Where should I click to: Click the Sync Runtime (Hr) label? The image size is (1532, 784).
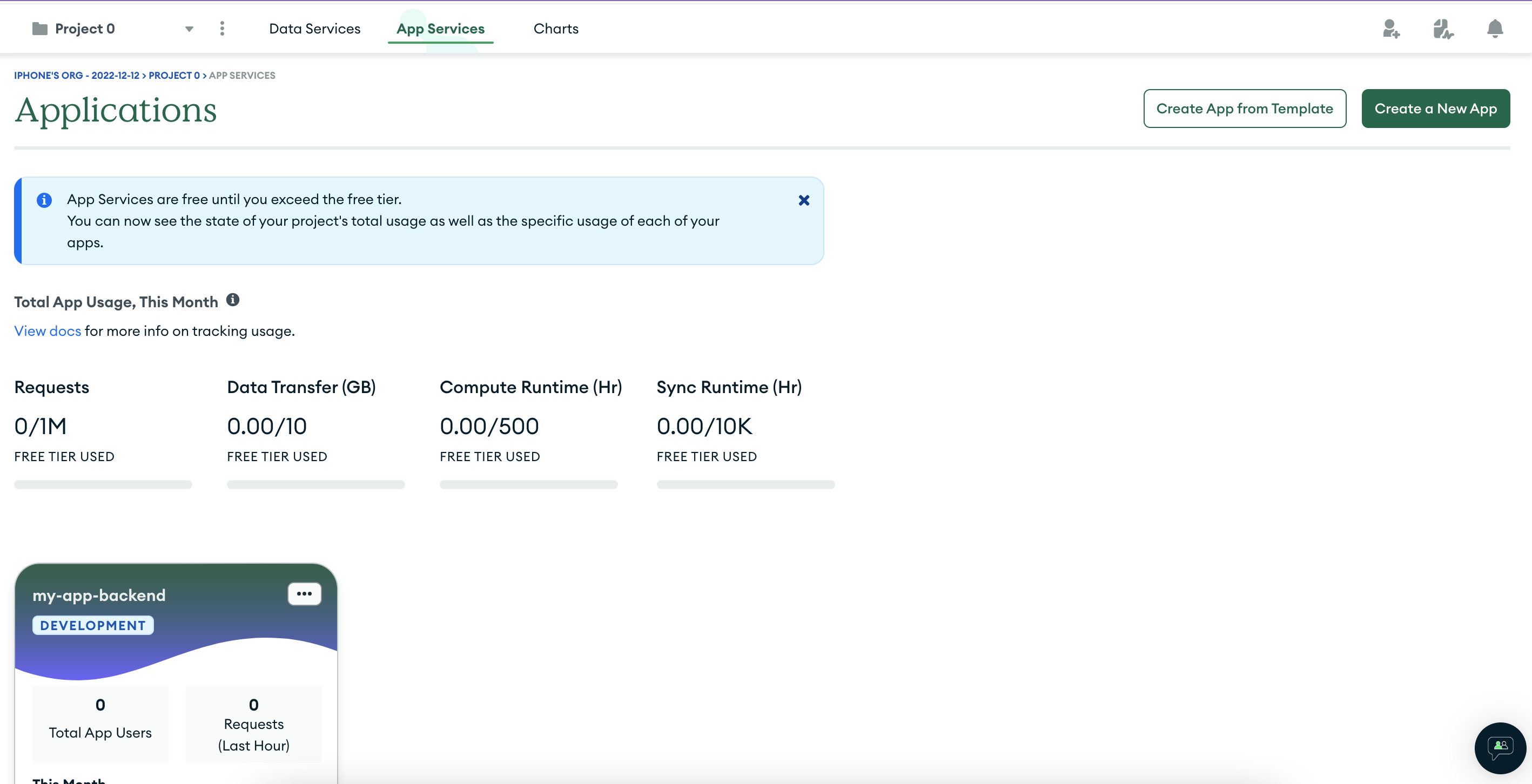click(x=729, y=387)
